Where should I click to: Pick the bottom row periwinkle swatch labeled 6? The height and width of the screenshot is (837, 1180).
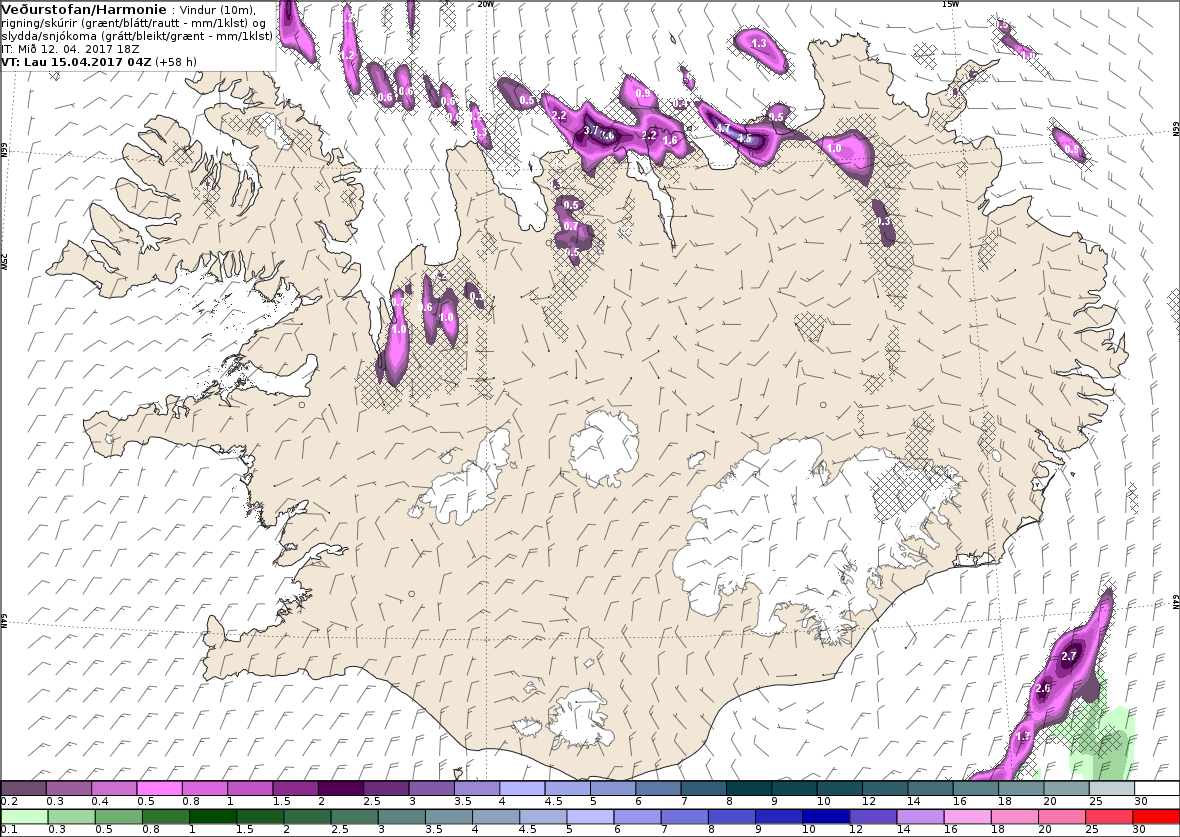pos(637,817)
